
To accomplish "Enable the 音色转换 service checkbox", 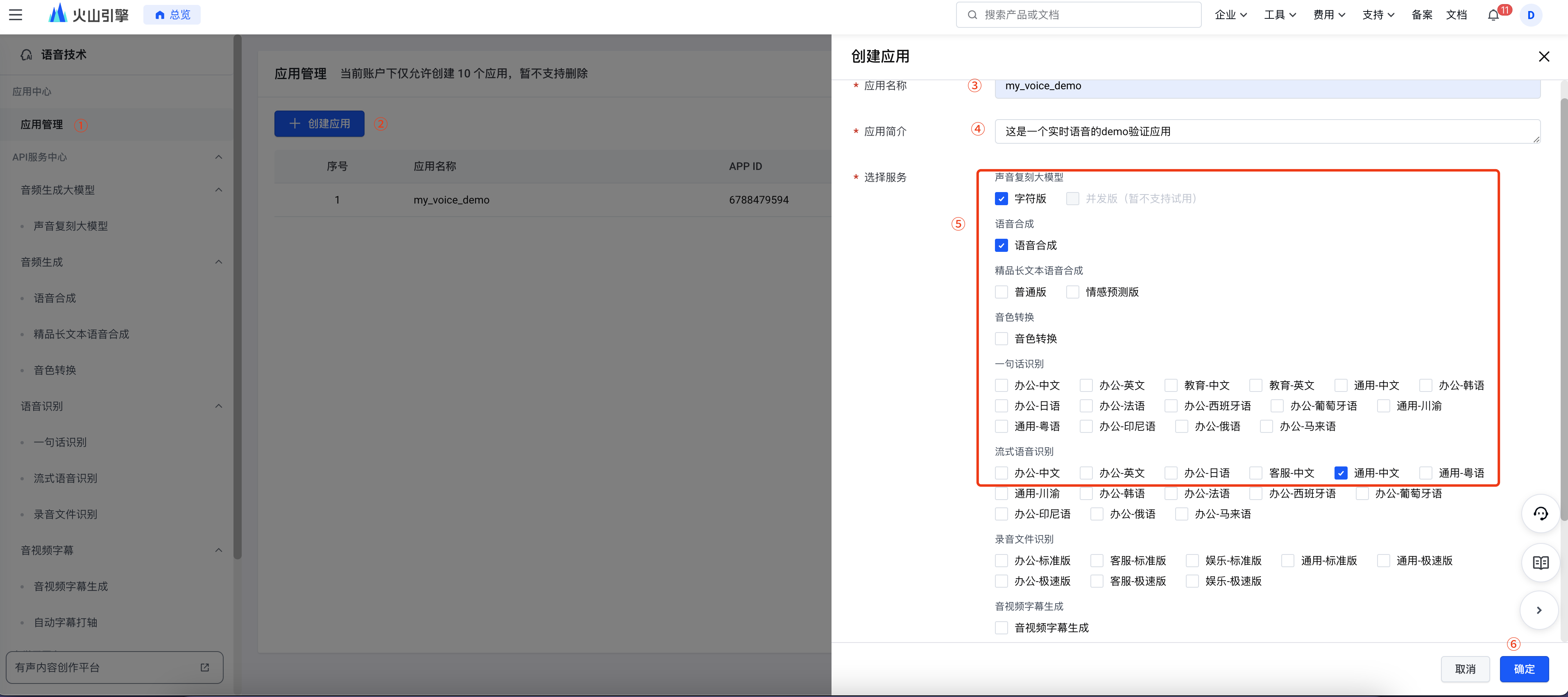I will (x=1002, y=339).
